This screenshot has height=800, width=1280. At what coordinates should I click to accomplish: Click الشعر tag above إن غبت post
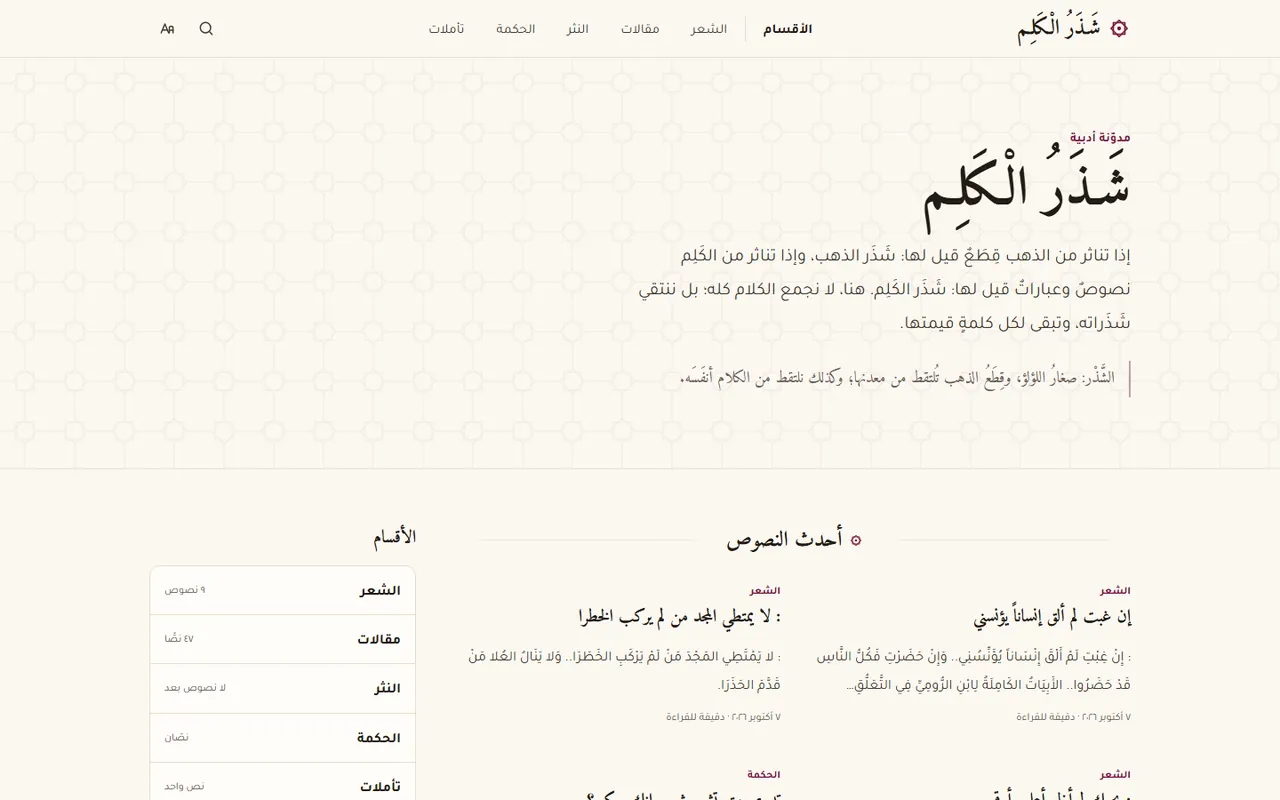[1115, 591]
